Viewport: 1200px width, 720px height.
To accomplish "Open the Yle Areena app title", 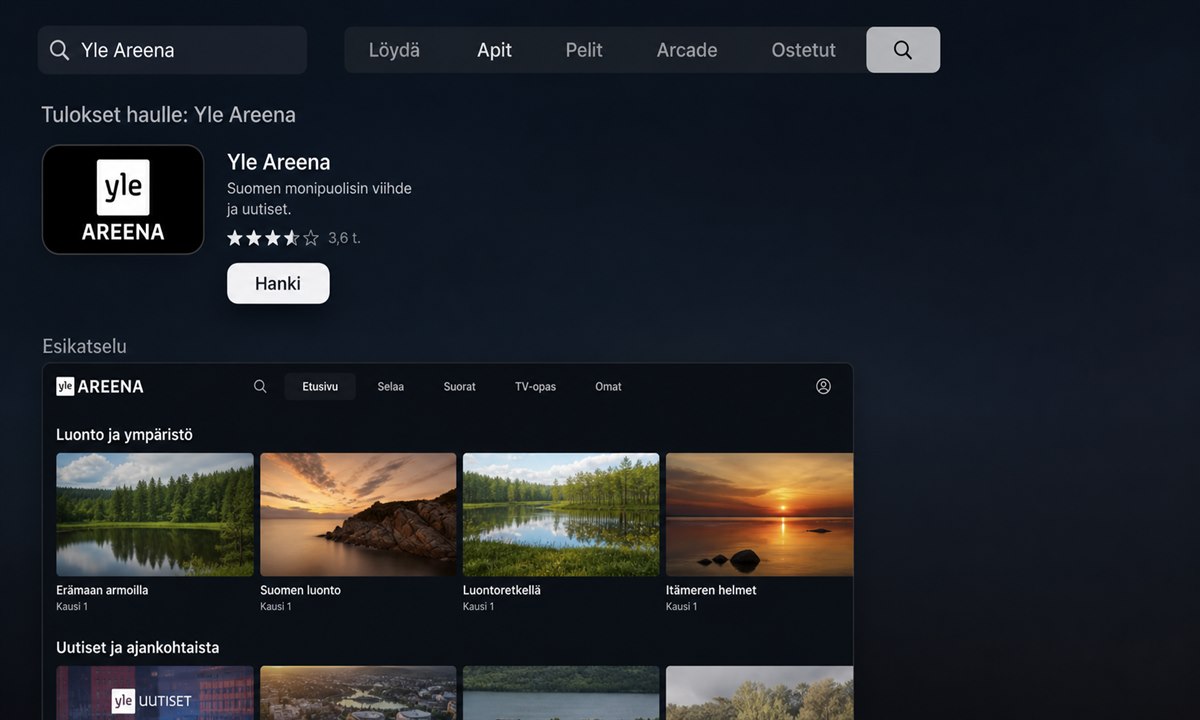I will pos(279,162).
